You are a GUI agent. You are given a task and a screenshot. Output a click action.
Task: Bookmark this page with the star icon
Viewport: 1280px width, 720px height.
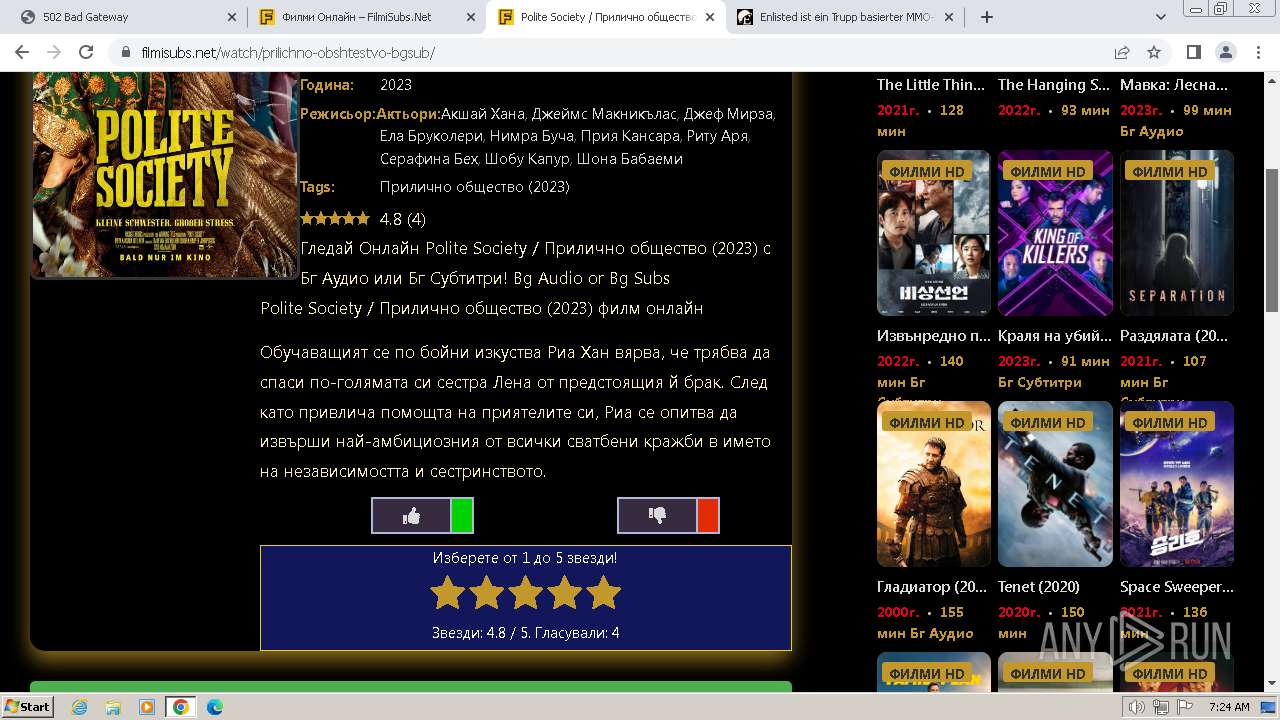click(1154, 52)
